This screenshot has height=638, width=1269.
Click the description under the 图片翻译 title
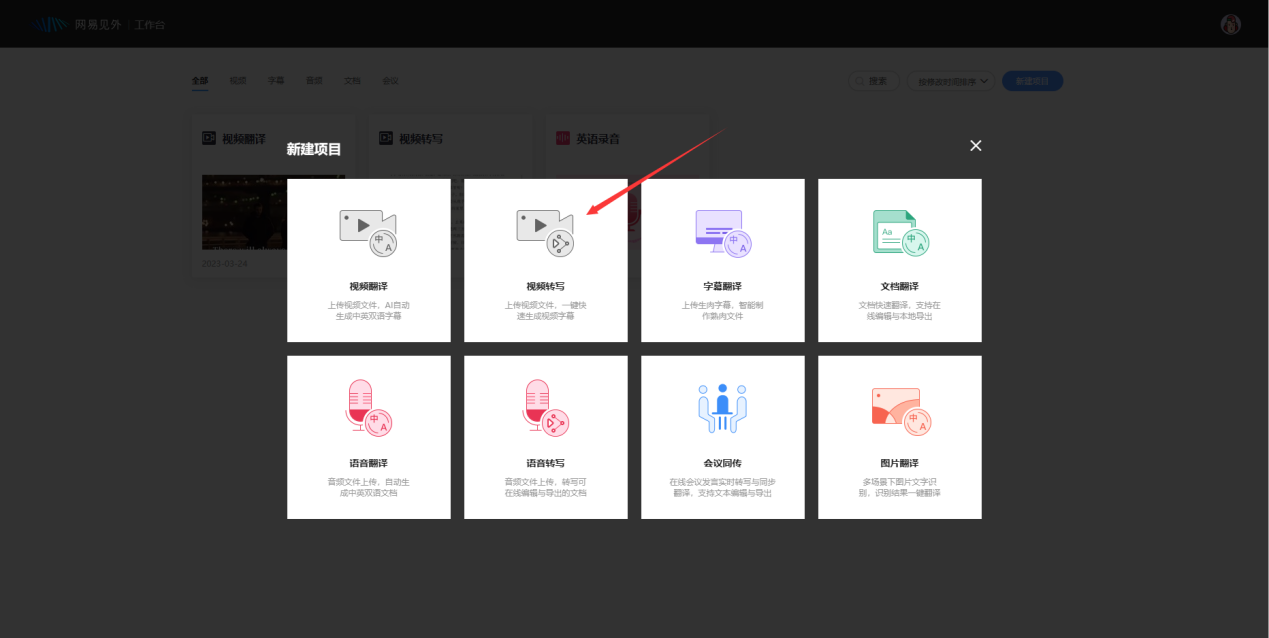tap(900, 487)
